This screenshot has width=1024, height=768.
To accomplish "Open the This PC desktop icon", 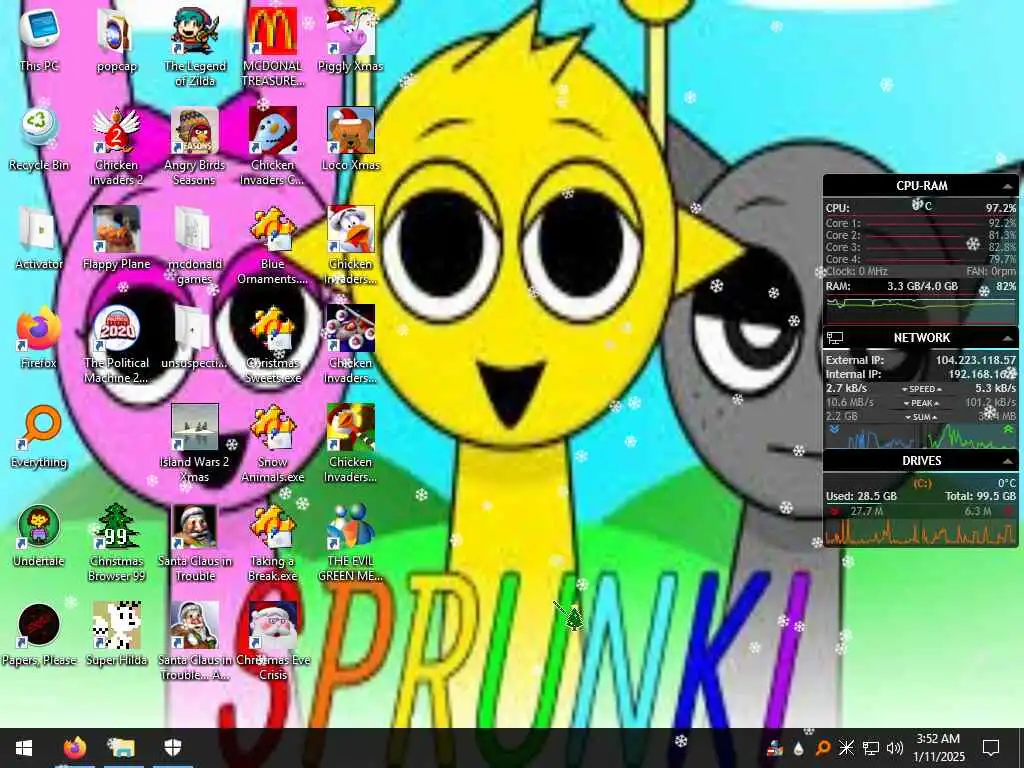I will click(39, 40).
